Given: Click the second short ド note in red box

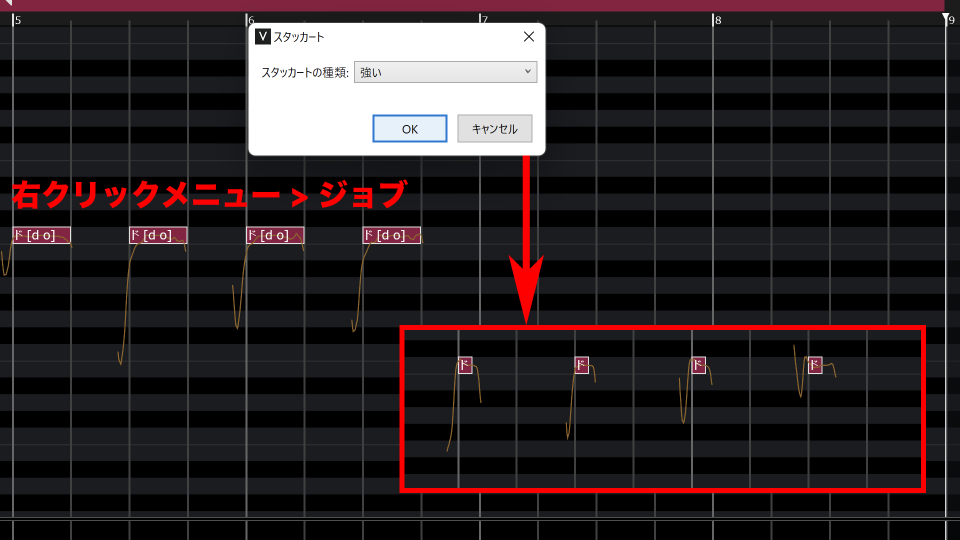Looking at the screenshot, I should tap(581, 366).
